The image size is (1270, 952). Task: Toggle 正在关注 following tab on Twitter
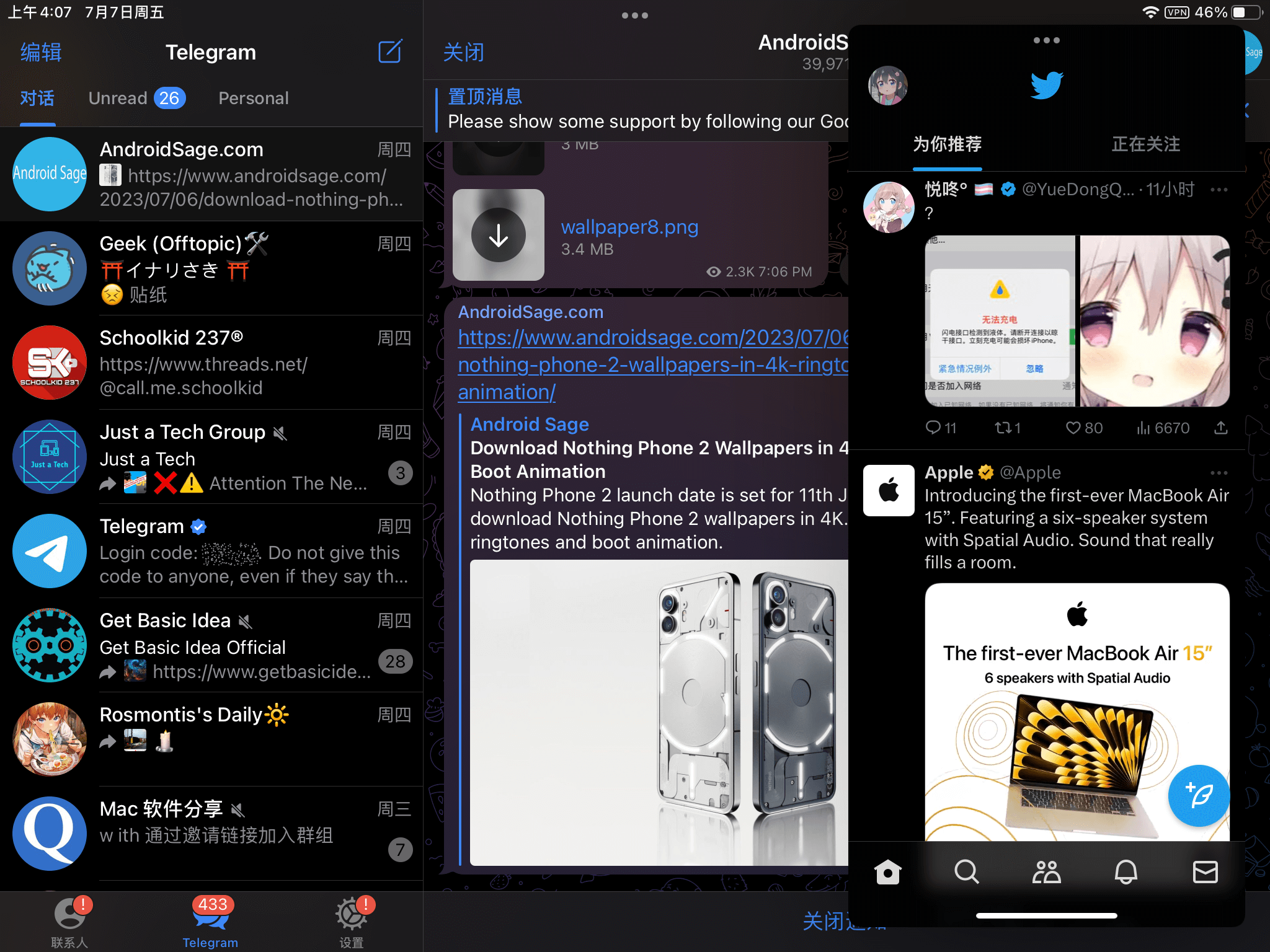[x=1147, y=144]
